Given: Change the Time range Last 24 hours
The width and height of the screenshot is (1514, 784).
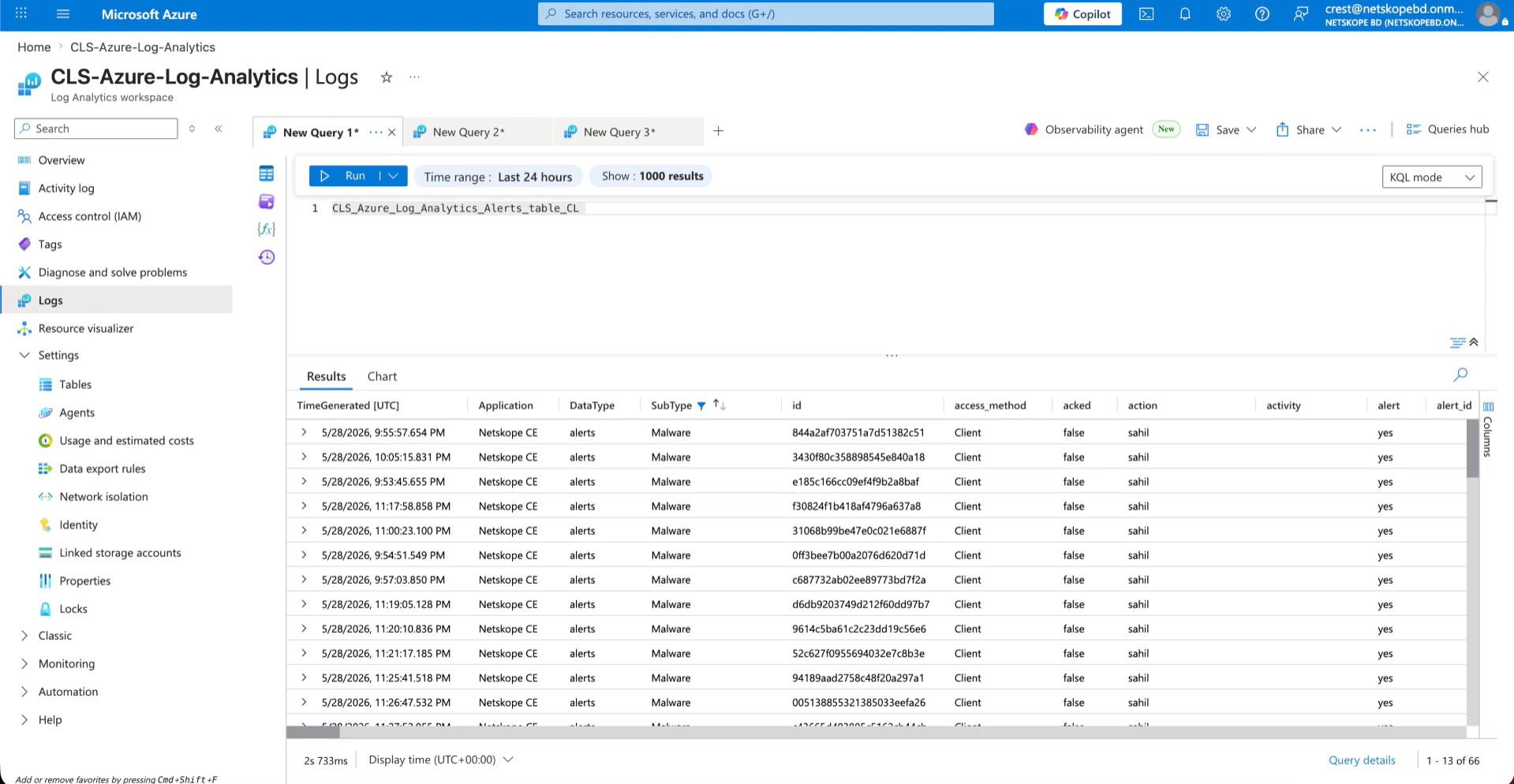Looking at the screenshot, I should point(498,177).
